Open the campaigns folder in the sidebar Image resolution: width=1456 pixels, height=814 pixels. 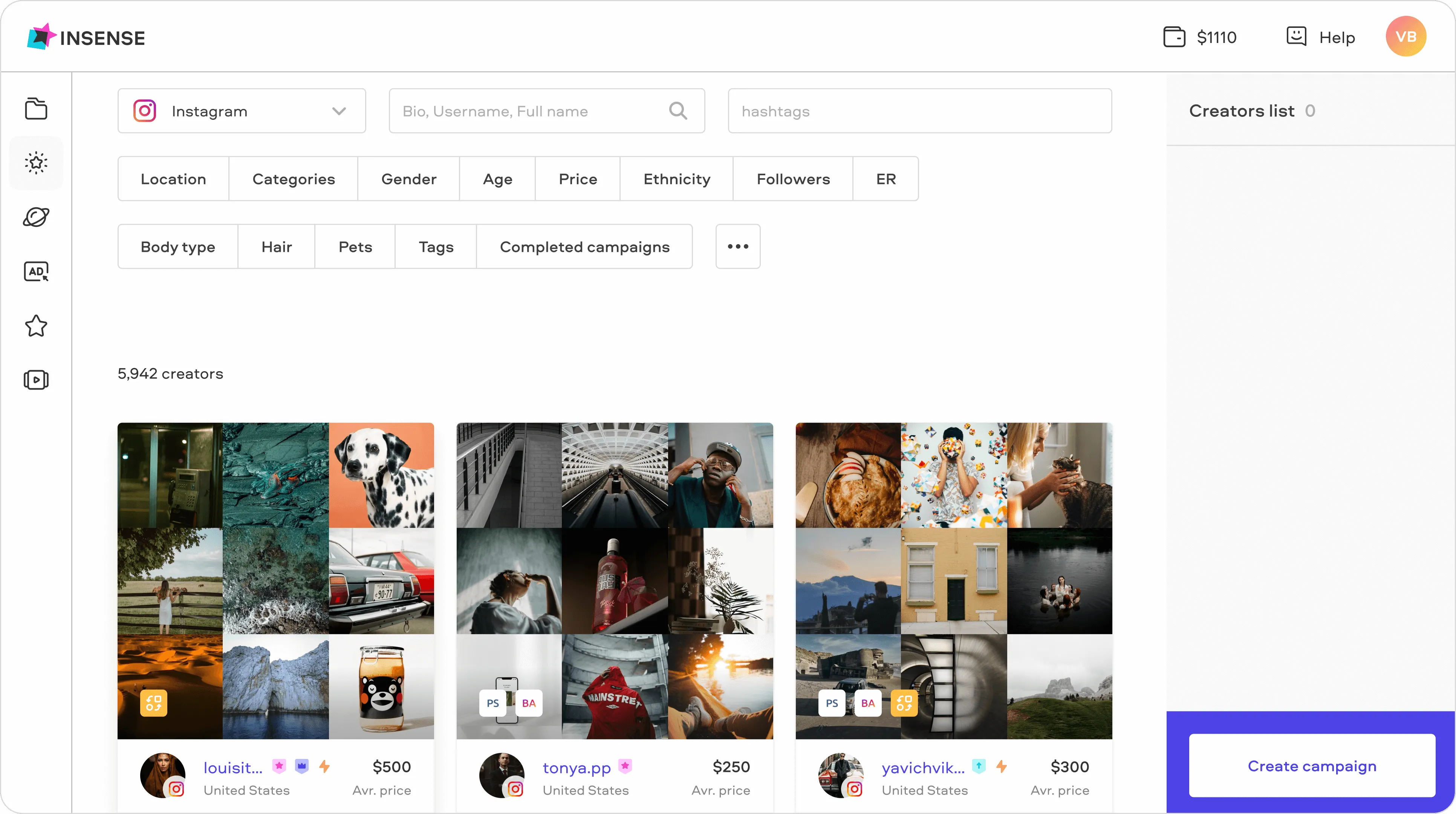pyautogui.click(x=35, y=109)
